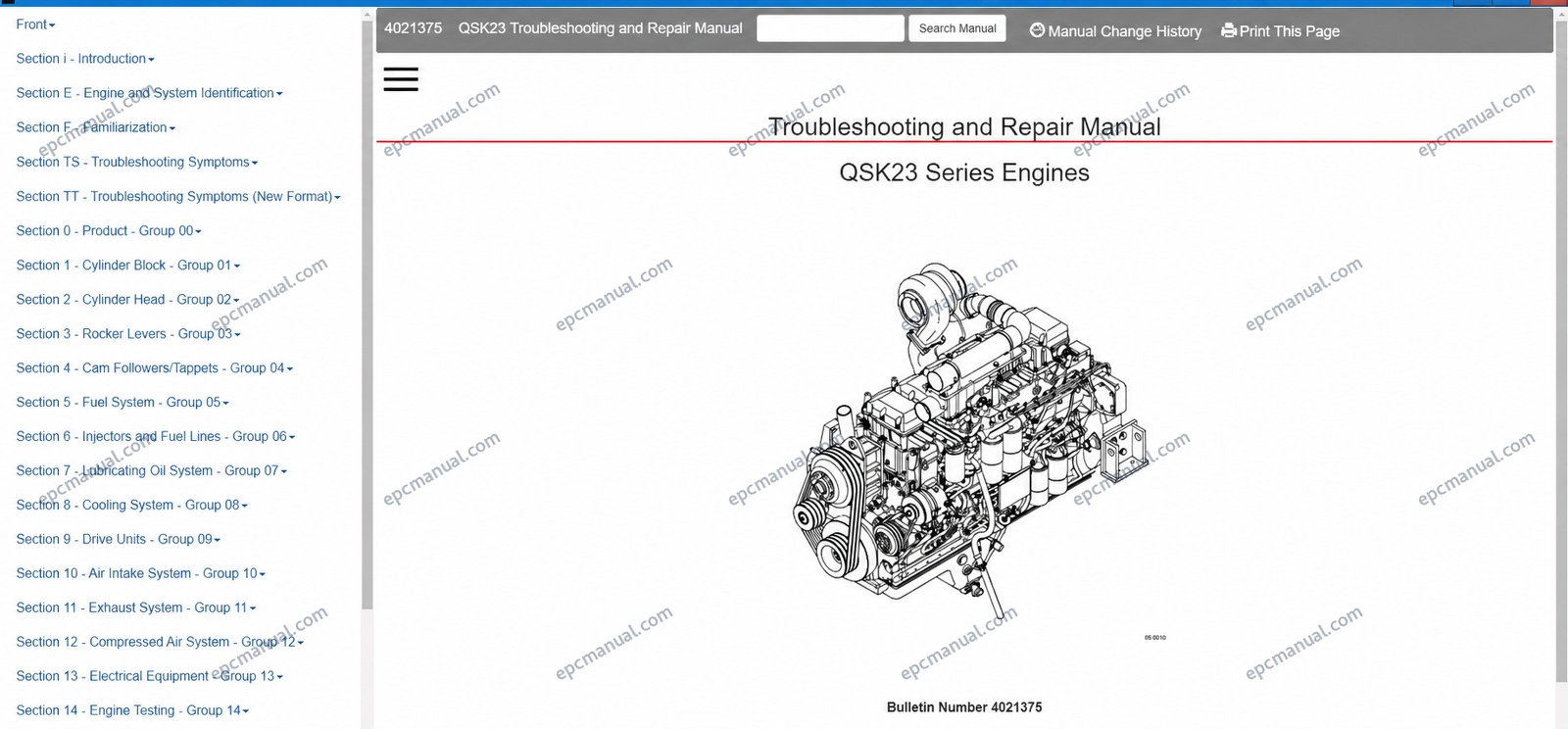The height and width of the screenshot is (729, 1568).
Task: Expand Section i - Introduction
Action: (x=85, y=59)
